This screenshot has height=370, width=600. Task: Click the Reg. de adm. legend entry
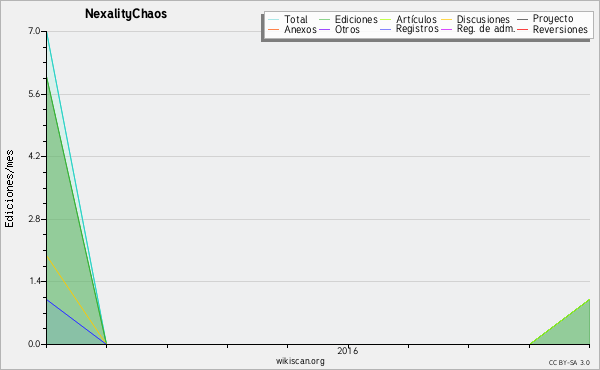486,29
